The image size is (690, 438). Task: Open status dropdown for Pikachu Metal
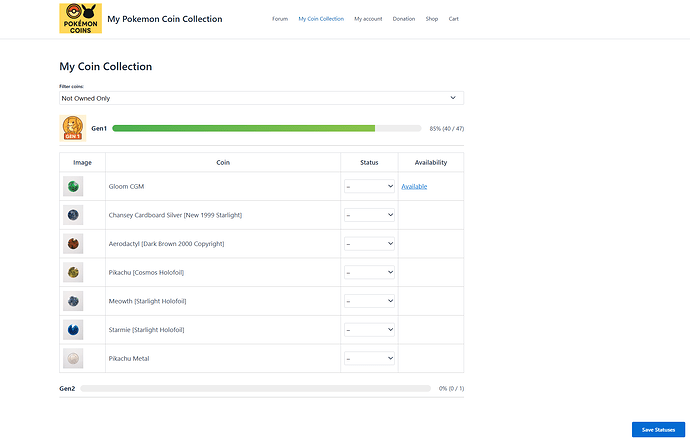point(369,358)
